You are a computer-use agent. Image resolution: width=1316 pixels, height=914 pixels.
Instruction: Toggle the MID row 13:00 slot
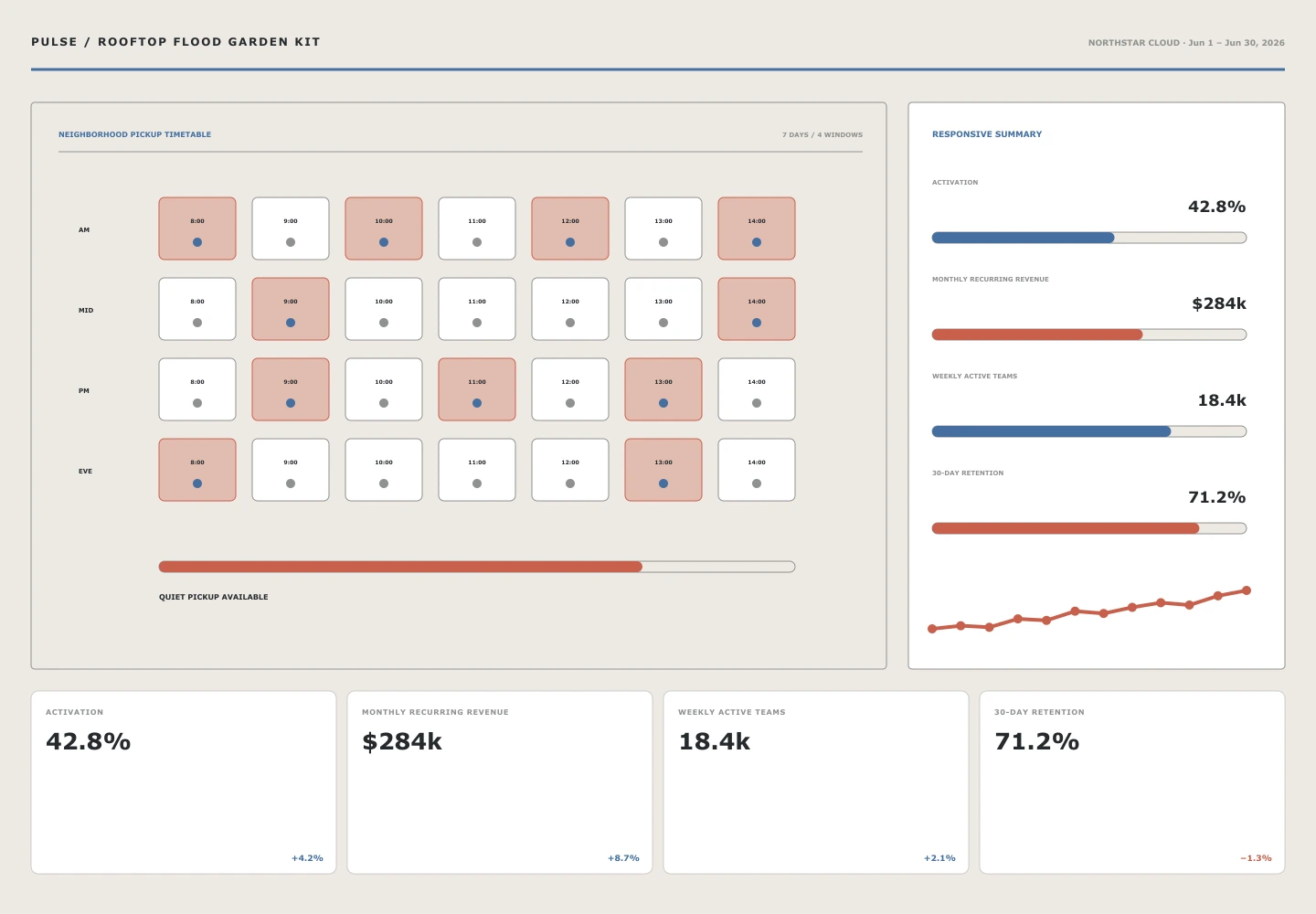[x=663, y=309]
